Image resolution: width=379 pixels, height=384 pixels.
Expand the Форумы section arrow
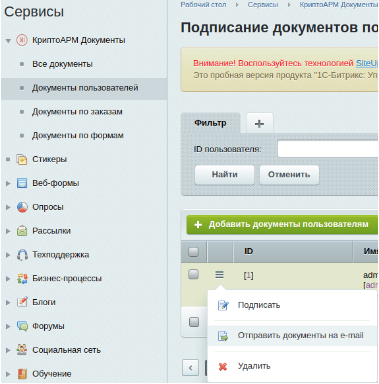click(8, 326)
